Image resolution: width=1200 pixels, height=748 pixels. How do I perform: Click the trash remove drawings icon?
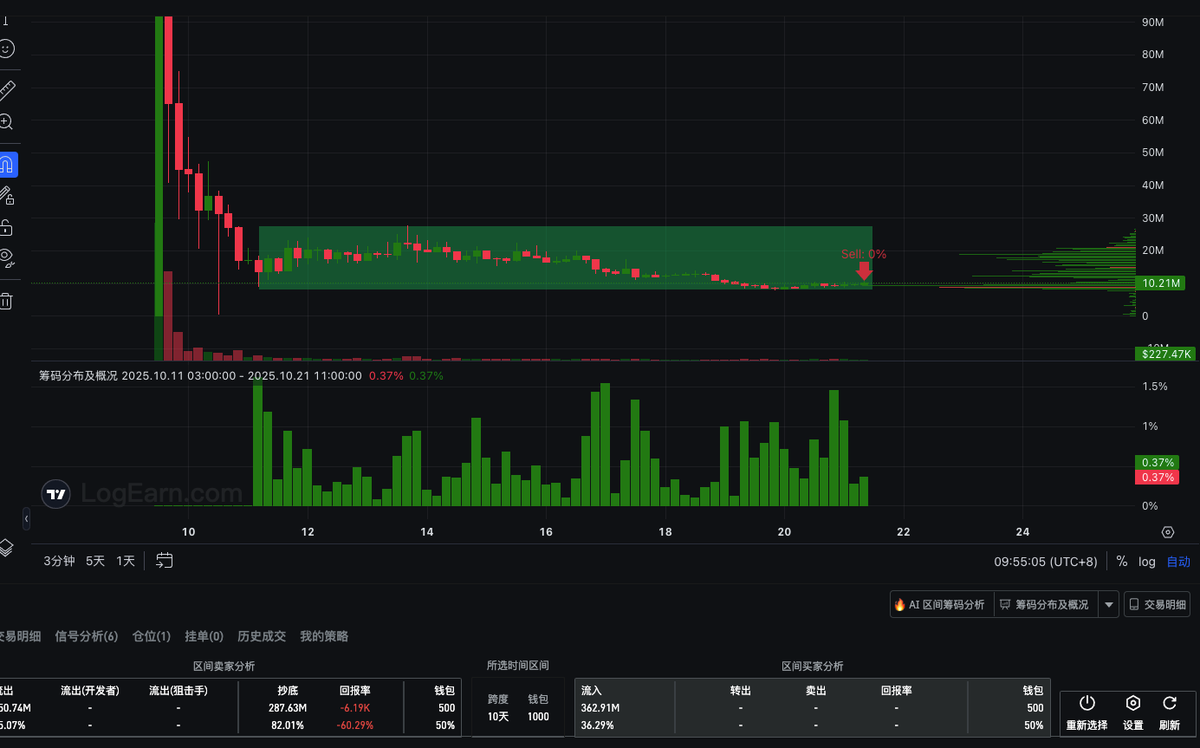pyautogui.click(x=7, y=300)
